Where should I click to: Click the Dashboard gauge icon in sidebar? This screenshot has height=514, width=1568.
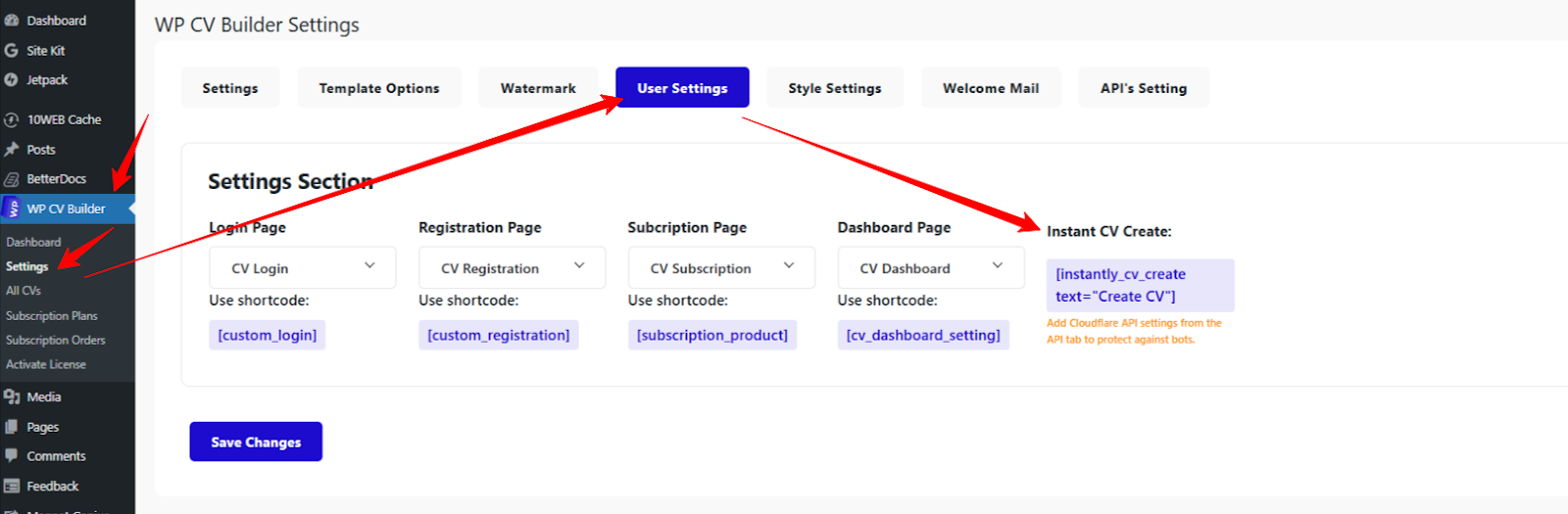(12, 21)
